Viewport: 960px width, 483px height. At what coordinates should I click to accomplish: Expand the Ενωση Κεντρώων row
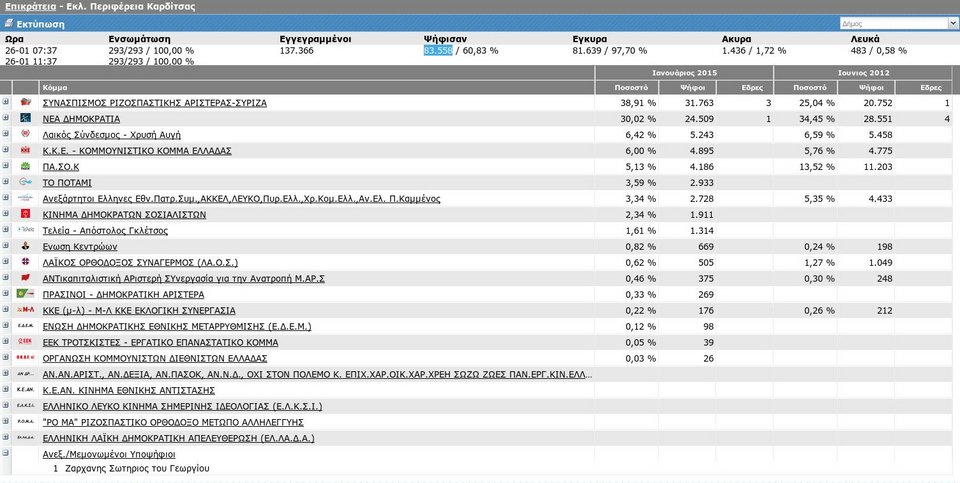(6, 247)
